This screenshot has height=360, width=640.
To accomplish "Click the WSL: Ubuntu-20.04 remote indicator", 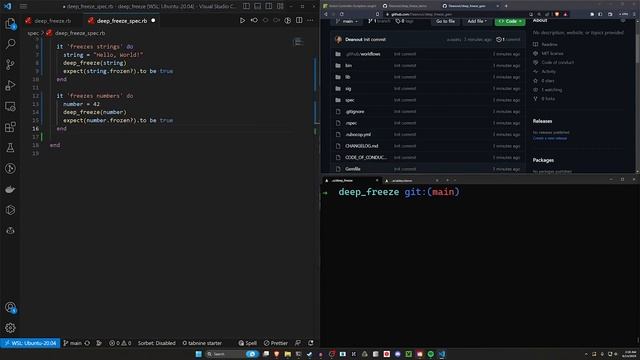I will [31, 343].
